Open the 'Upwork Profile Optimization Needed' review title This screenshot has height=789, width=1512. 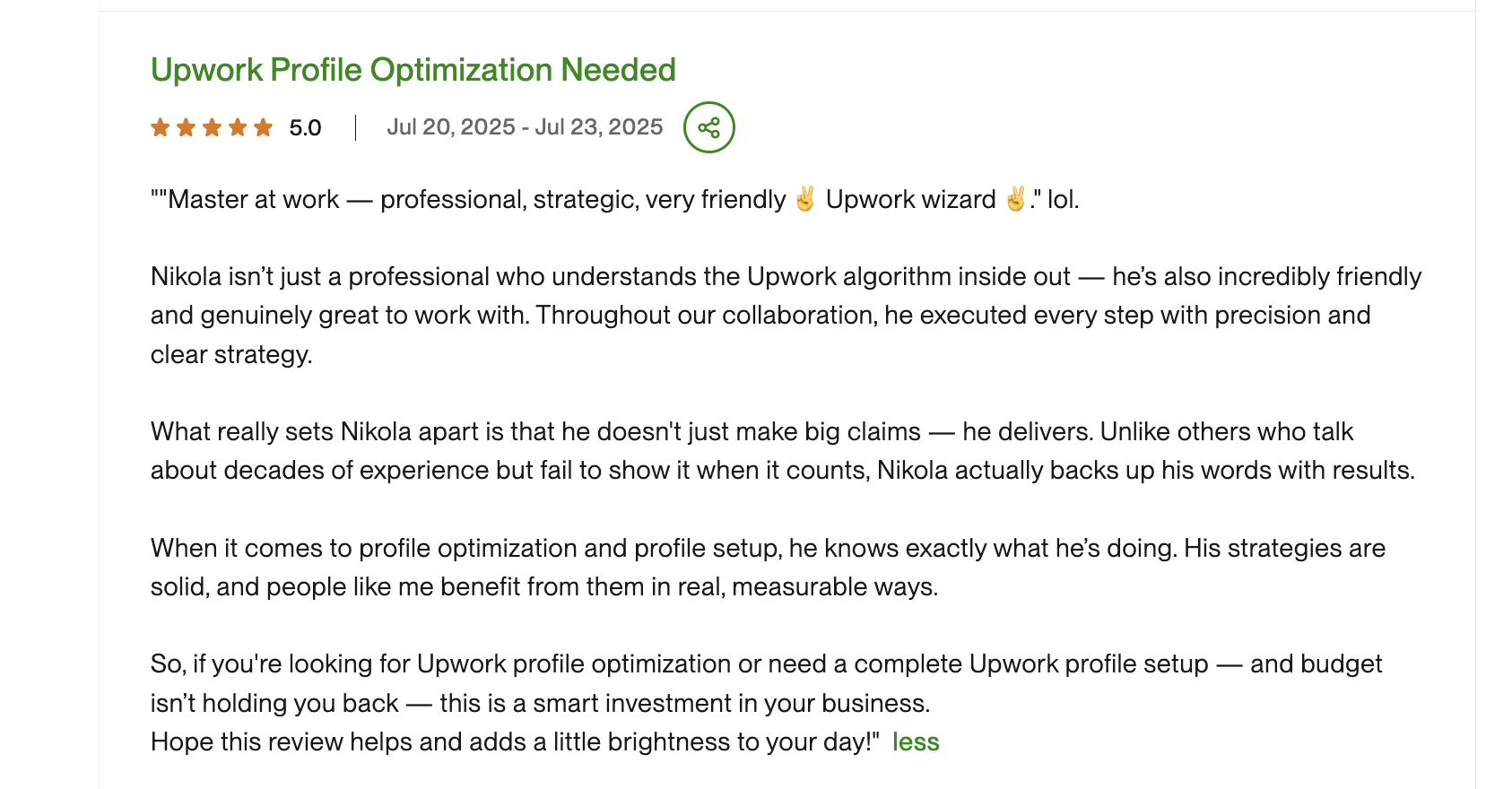click(x=413, y=69)
